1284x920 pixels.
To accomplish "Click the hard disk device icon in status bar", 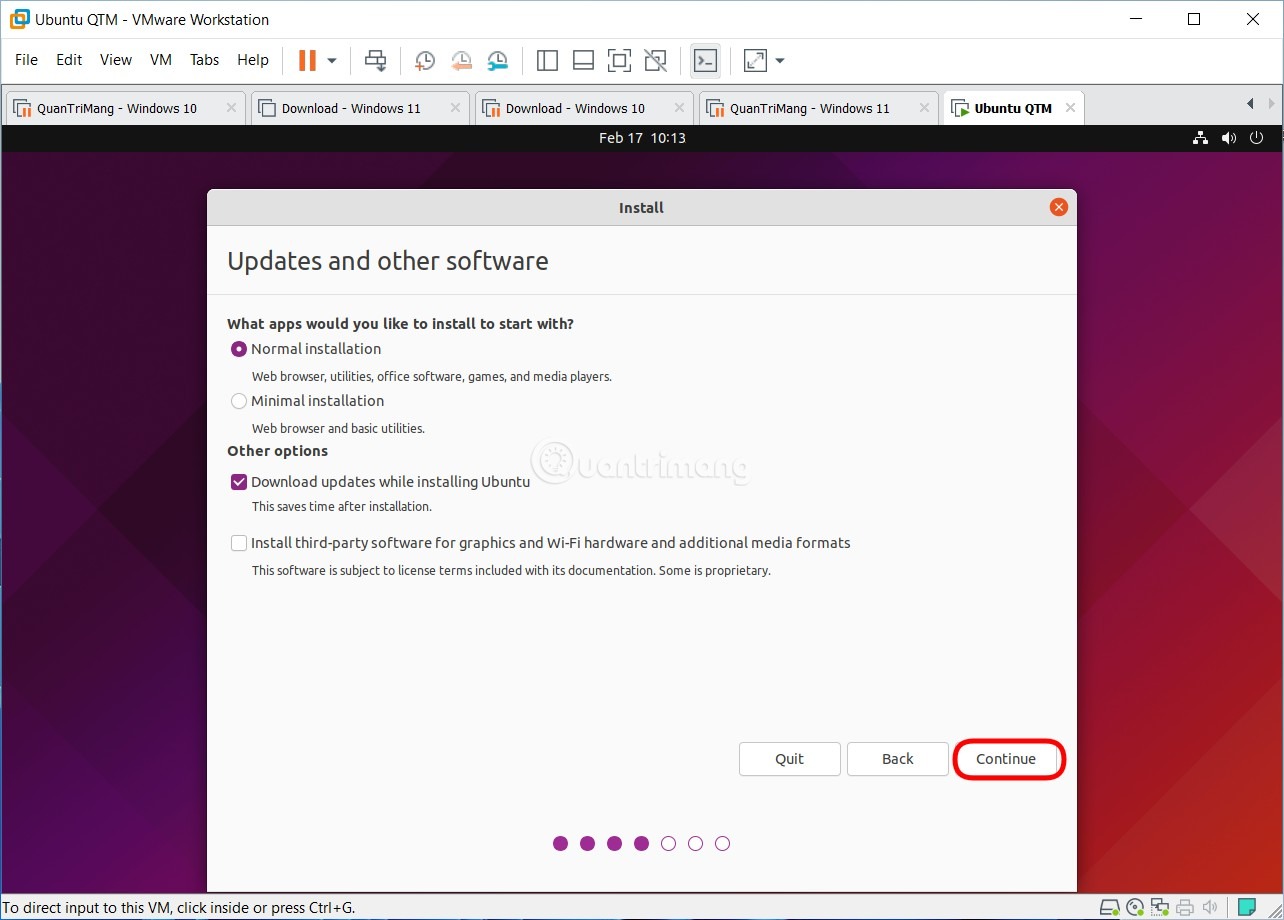I will tap(1110, 908).
